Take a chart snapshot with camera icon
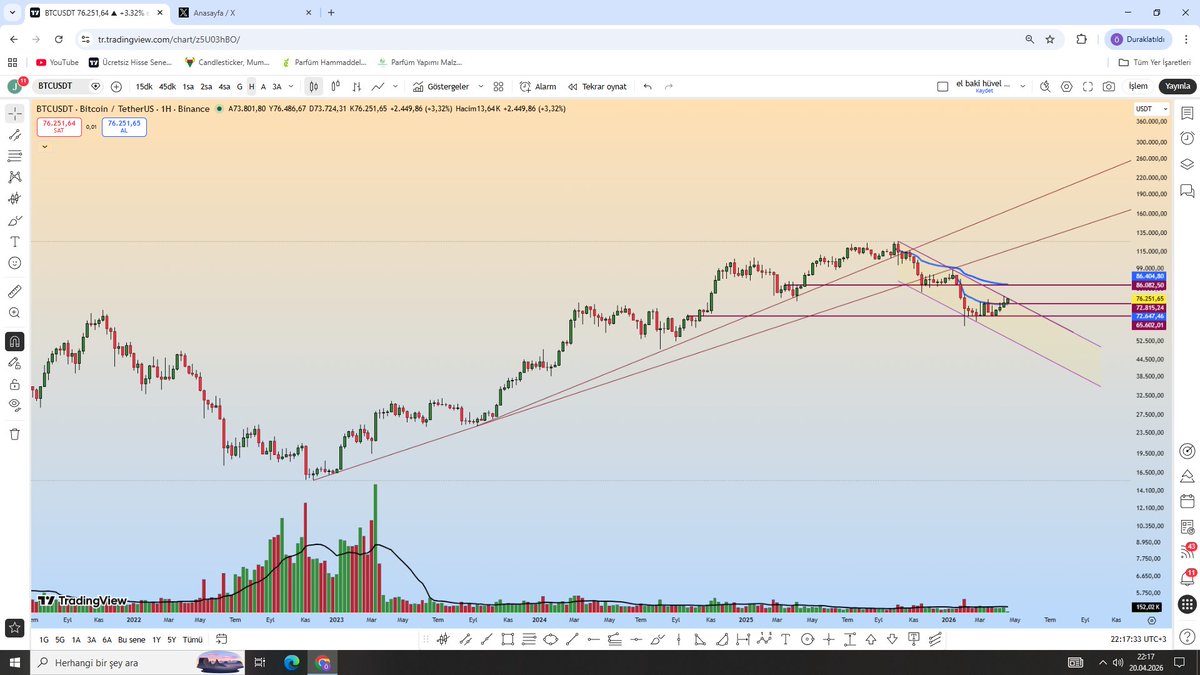Viewport: 1200px width, 675px height. click(x=1109, y=87)
